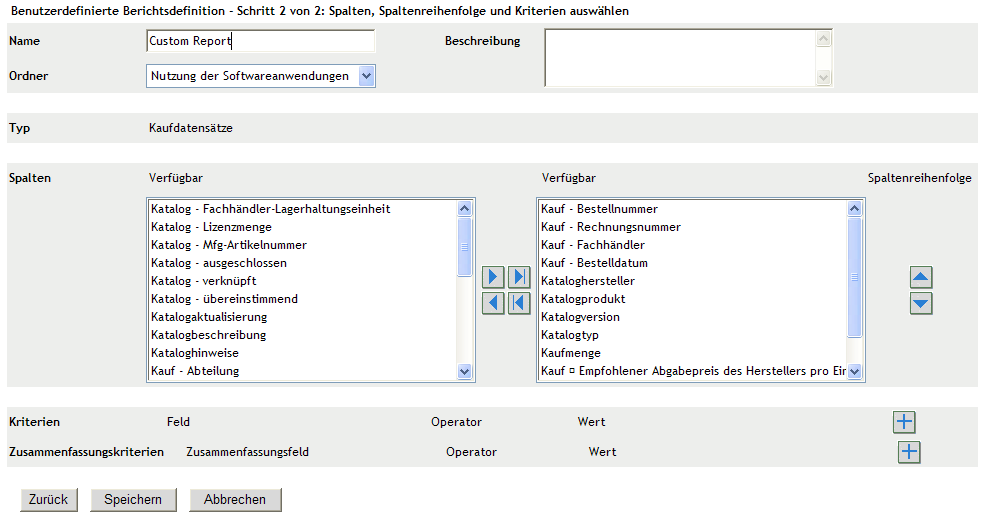
Task: Select 'Katalogaktualisierung' entry
Action: (303, 317)
